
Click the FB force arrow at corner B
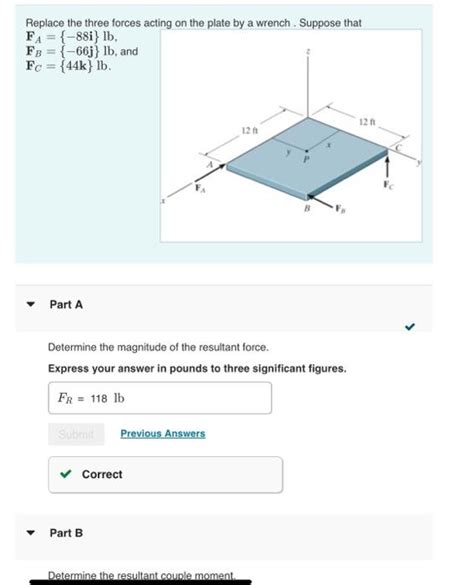319,201
